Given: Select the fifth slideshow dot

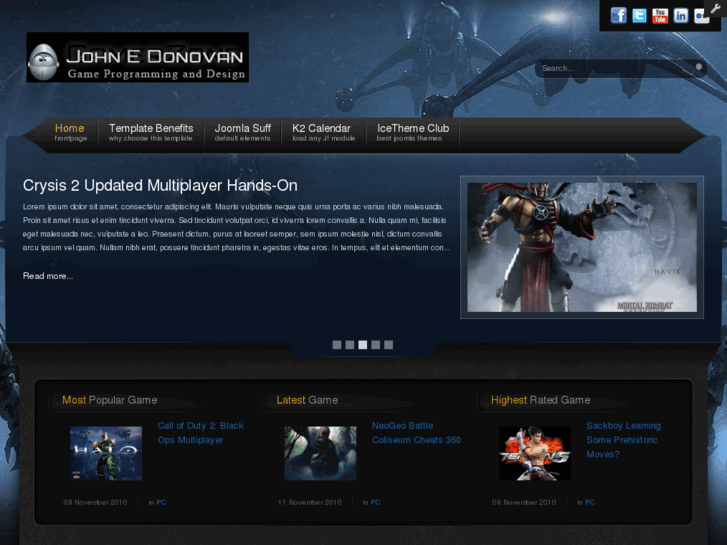Looking at the screenshot, I should (x=389, y=345).
